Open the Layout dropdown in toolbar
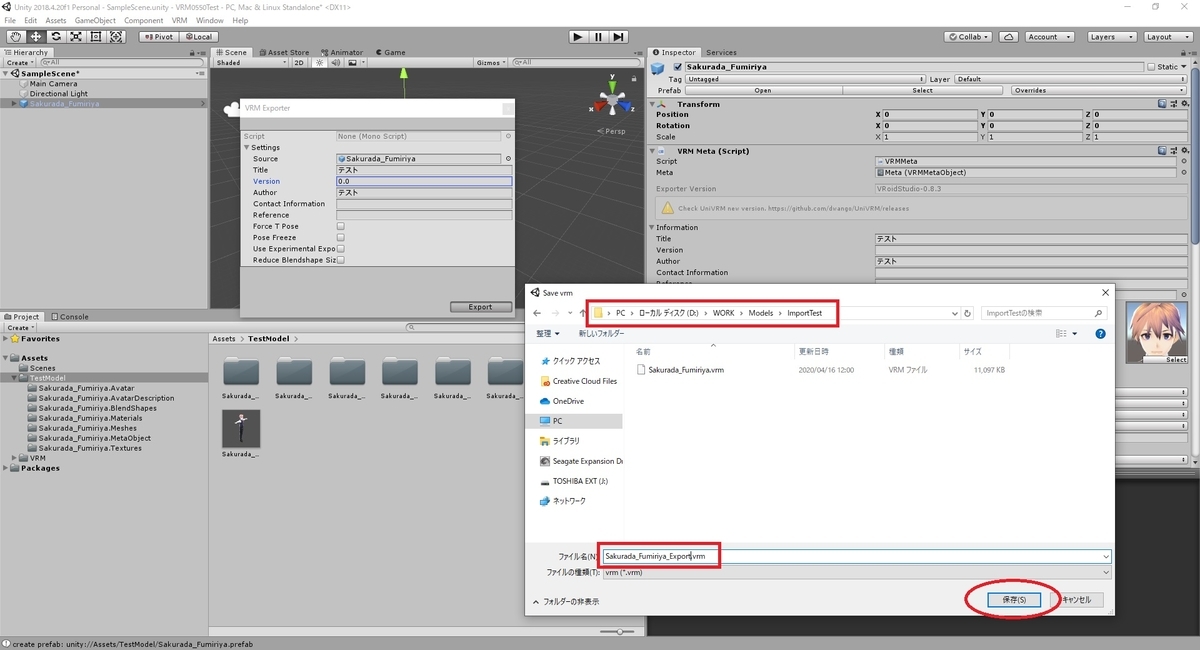The width and height of the screenshot is (1200, 650). click(x=1166, y=37)
